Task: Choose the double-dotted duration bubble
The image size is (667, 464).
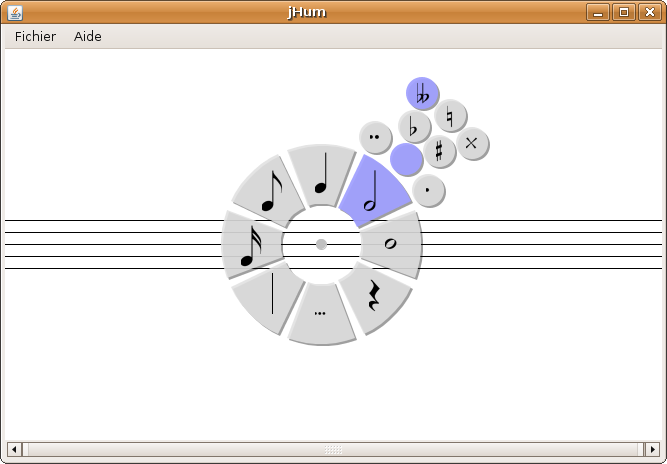Action: [x=376, y=137]
